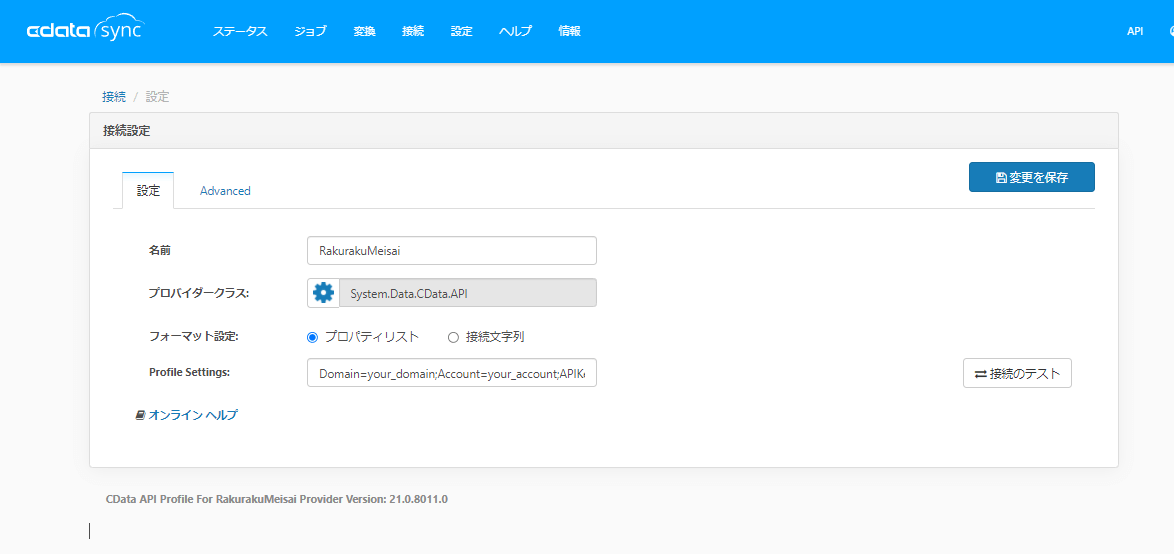The width and height of the screenshot is (1174, 554).
Task: Go to the 変換 page
Action: click(x=365, y=31)
